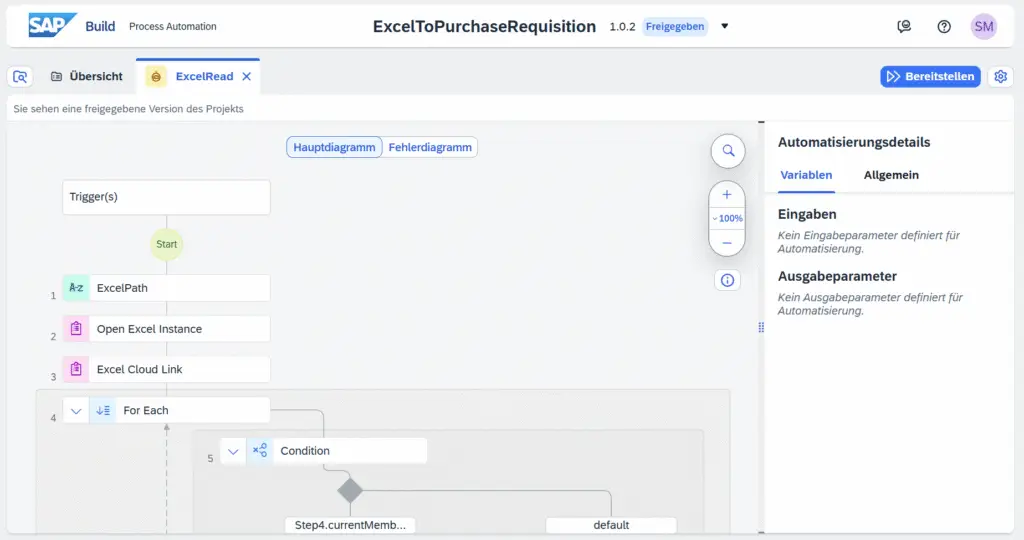Open the Übersicht tab
Screen dimensions: 1024x540
click(87, 76)
